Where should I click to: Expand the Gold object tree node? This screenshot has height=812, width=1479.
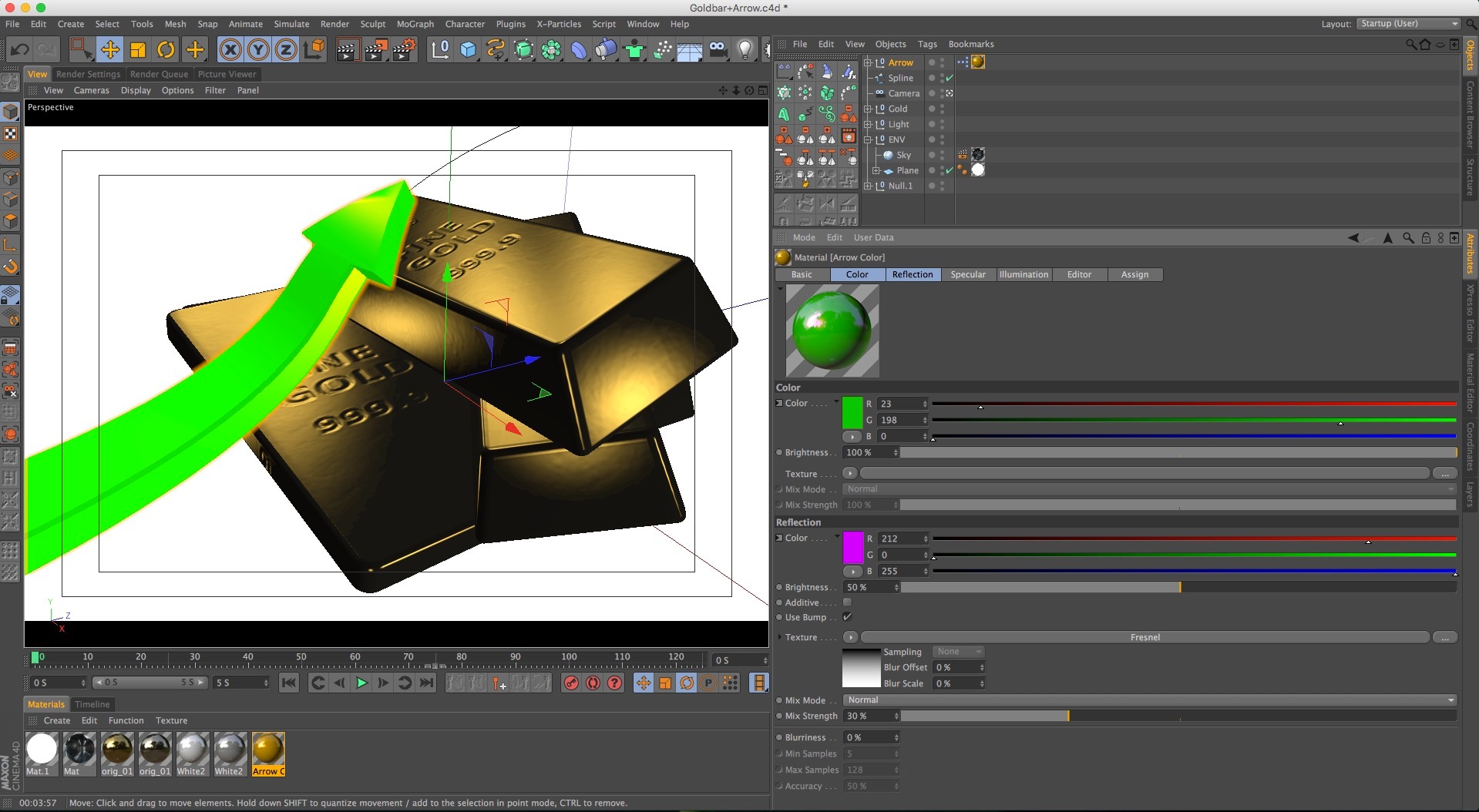[x=868, y=109]
